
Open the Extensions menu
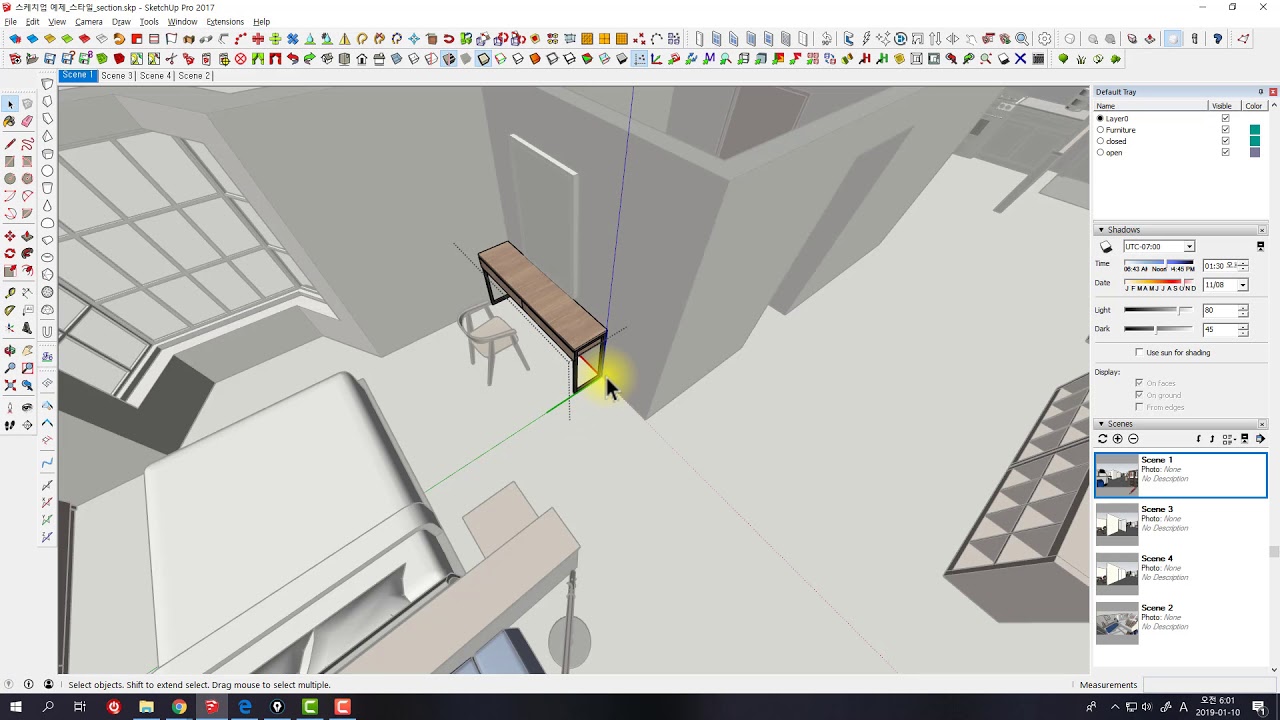(225, 22)
